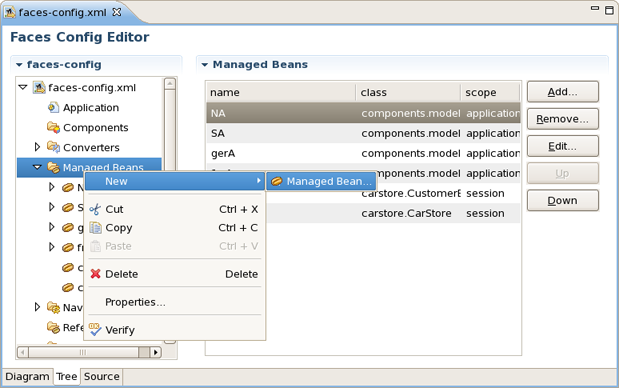
Task: Click the Converters folder icon
Action: [x=53, y=147]
